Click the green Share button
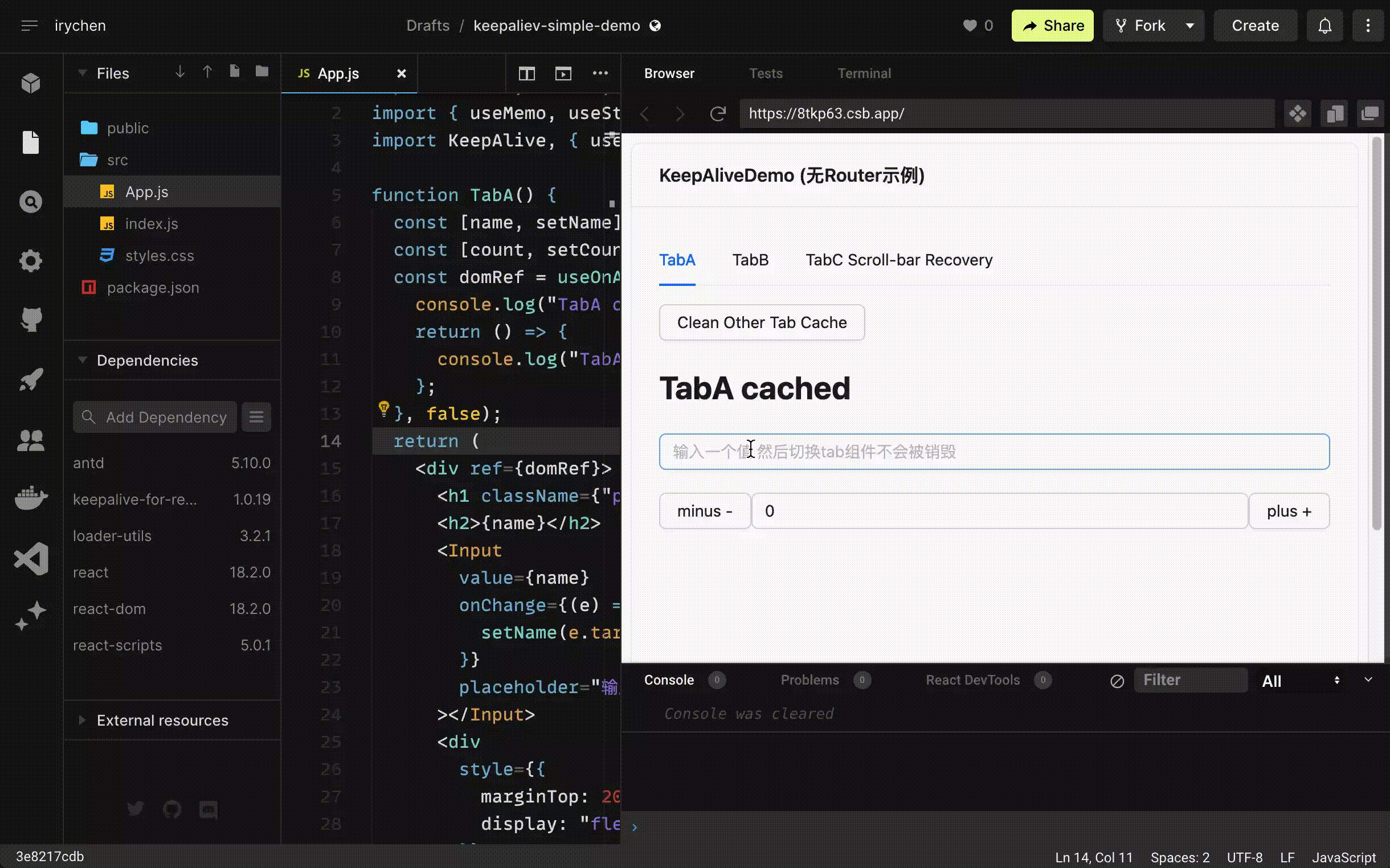Image resolution: width=1390 pixels, height=868 pixels. (1052, 26)
